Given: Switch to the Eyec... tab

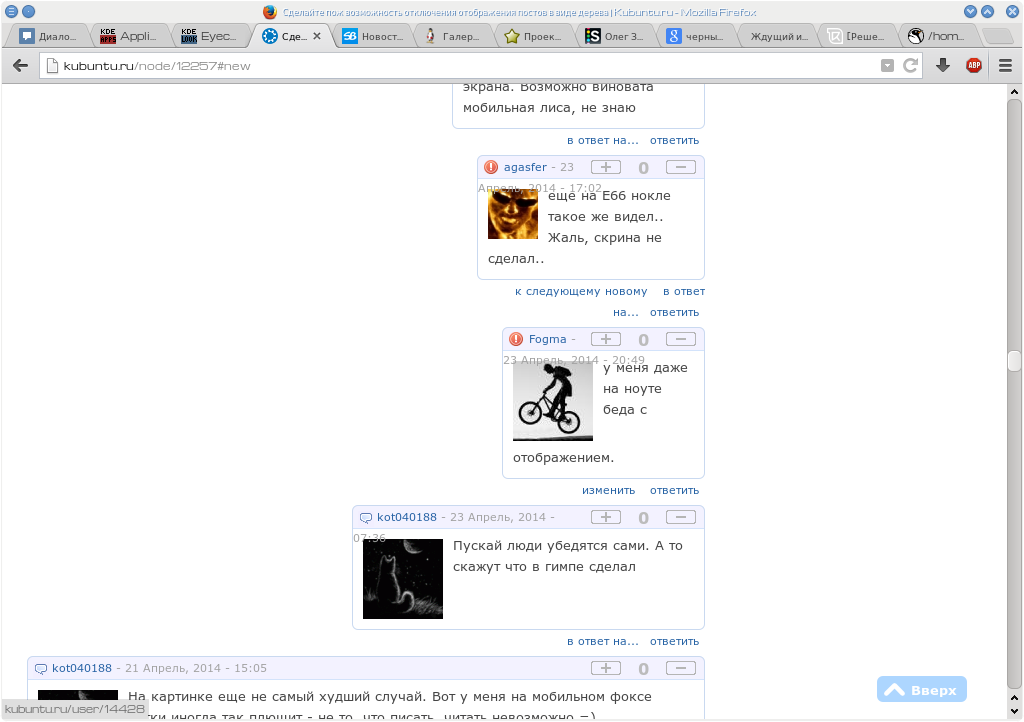Looking at the screenshot, I should 209,36.
